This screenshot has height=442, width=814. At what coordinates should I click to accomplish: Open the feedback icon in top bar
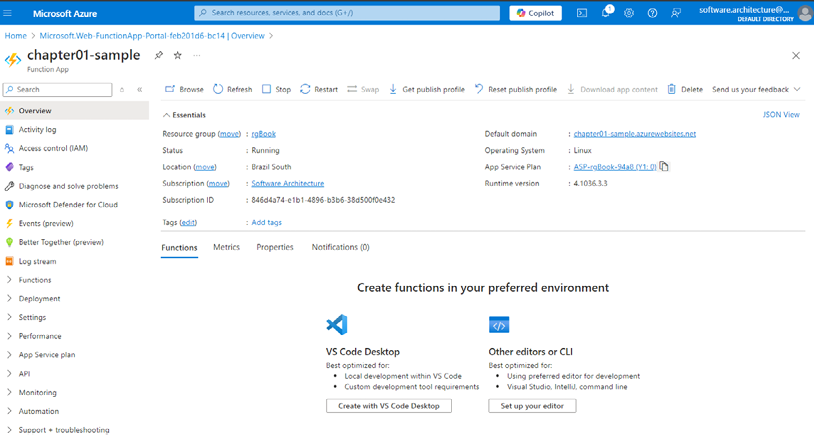675,13
